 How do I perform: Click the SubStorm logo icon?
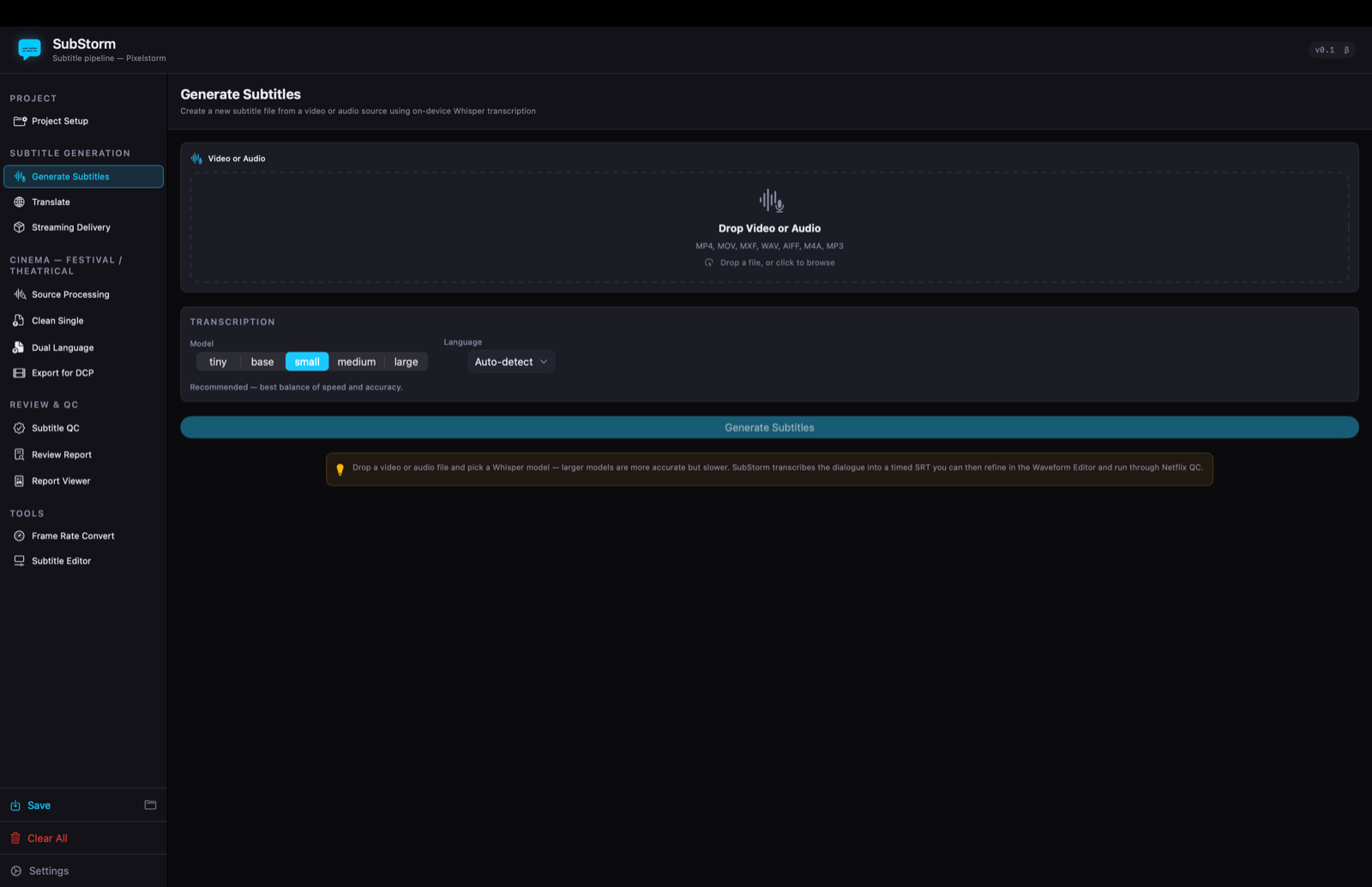point(29,50)
